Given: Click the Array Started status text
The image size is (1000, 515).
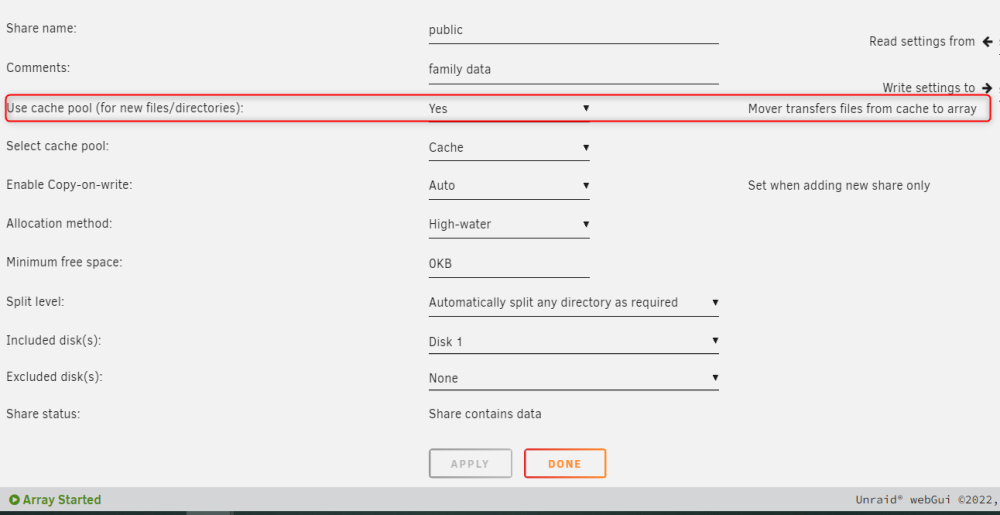Looking at the screenshot, I should [x=62, y=500].
